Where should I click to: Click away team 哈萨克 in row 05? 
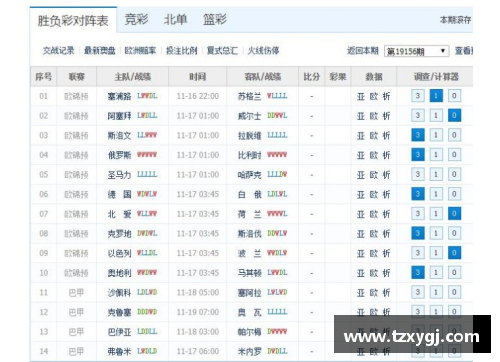pos(249,175)
